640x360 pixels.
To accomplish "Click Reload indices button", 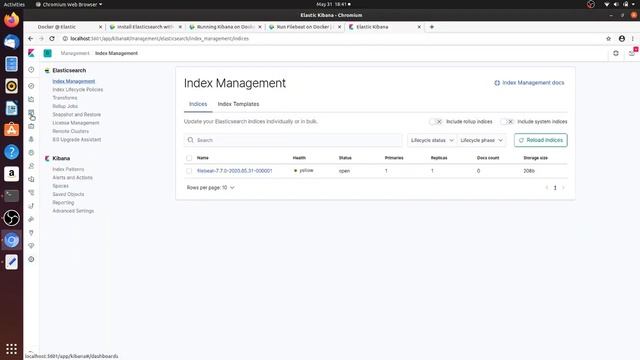I will coord(540,140).
